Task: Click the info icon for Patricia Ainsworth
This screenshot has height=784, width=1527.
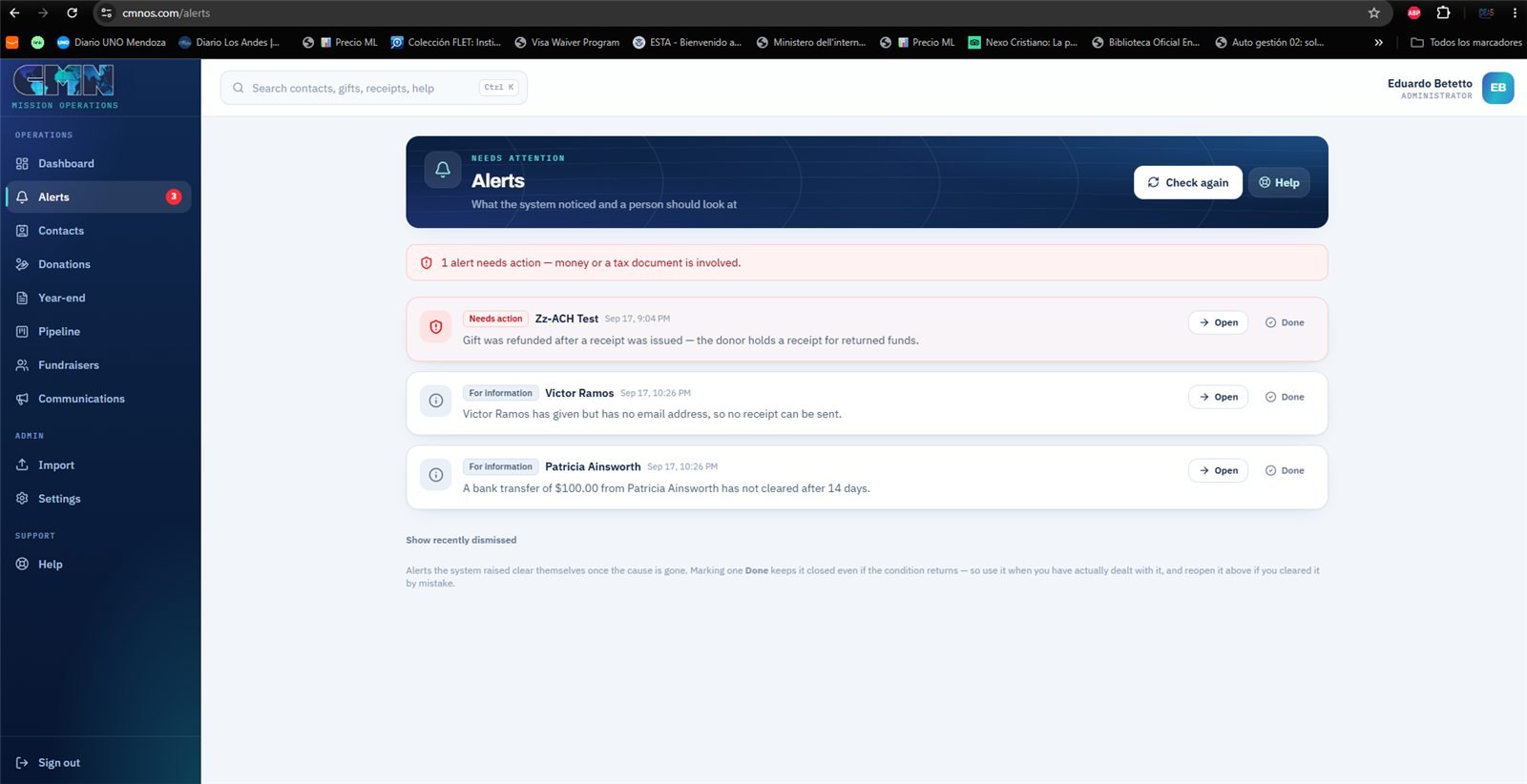Action: point(436,474)
